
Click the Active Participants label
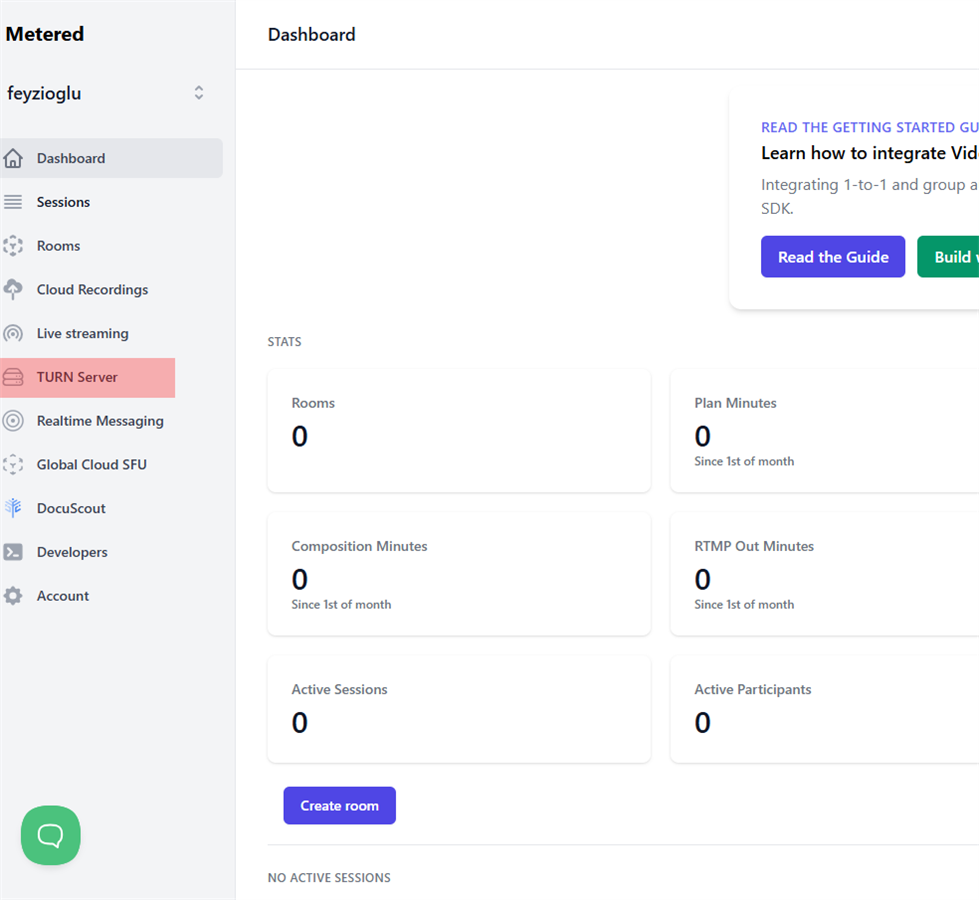click(x=752, y=689)
